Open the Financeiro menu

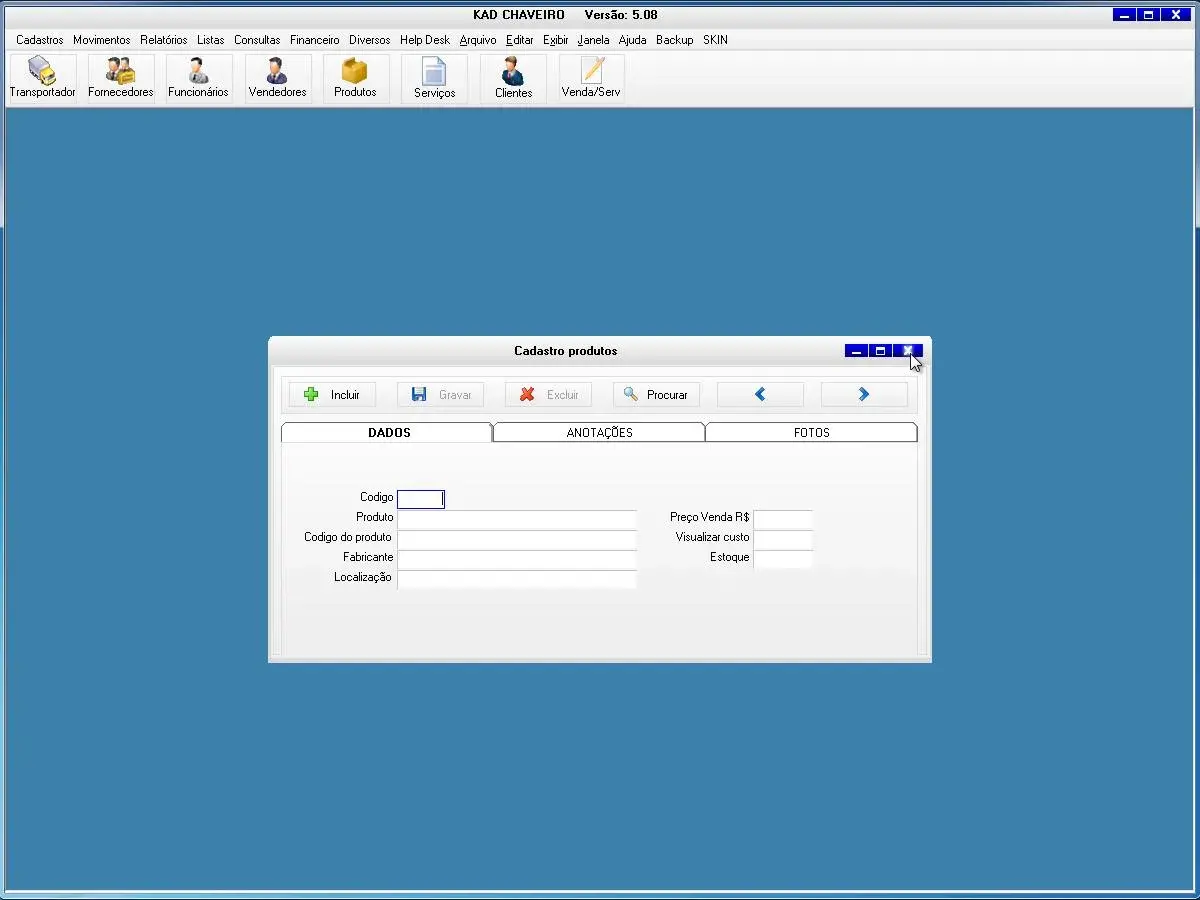(314, 40)
